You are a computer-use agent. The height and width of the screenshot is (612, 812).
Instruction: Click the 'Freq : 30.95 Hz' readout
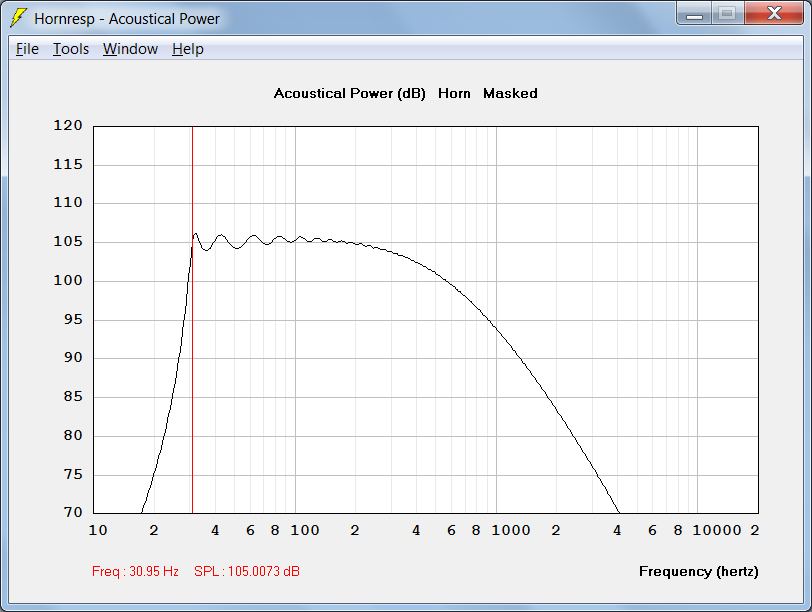(x=135, y=571)
